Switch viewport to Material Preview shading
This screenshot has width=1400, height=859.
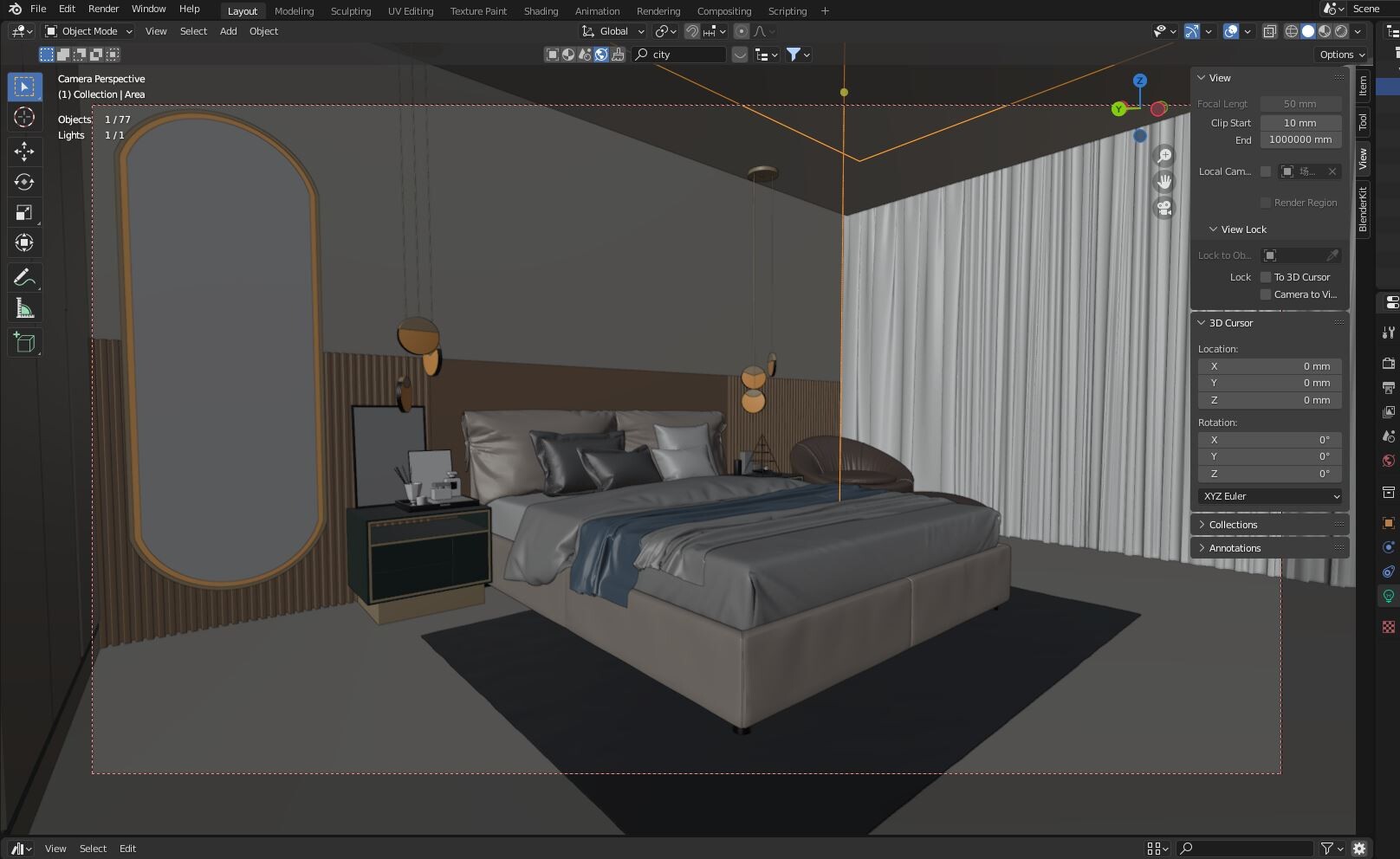tap(1324, 31)
